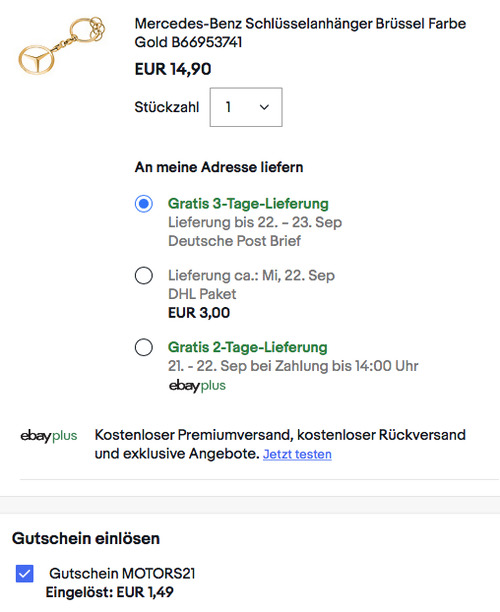500x612 pixels.
Task: Select DHL Paket EUR 3,00 radio button
Action: (x=144, y=276)
